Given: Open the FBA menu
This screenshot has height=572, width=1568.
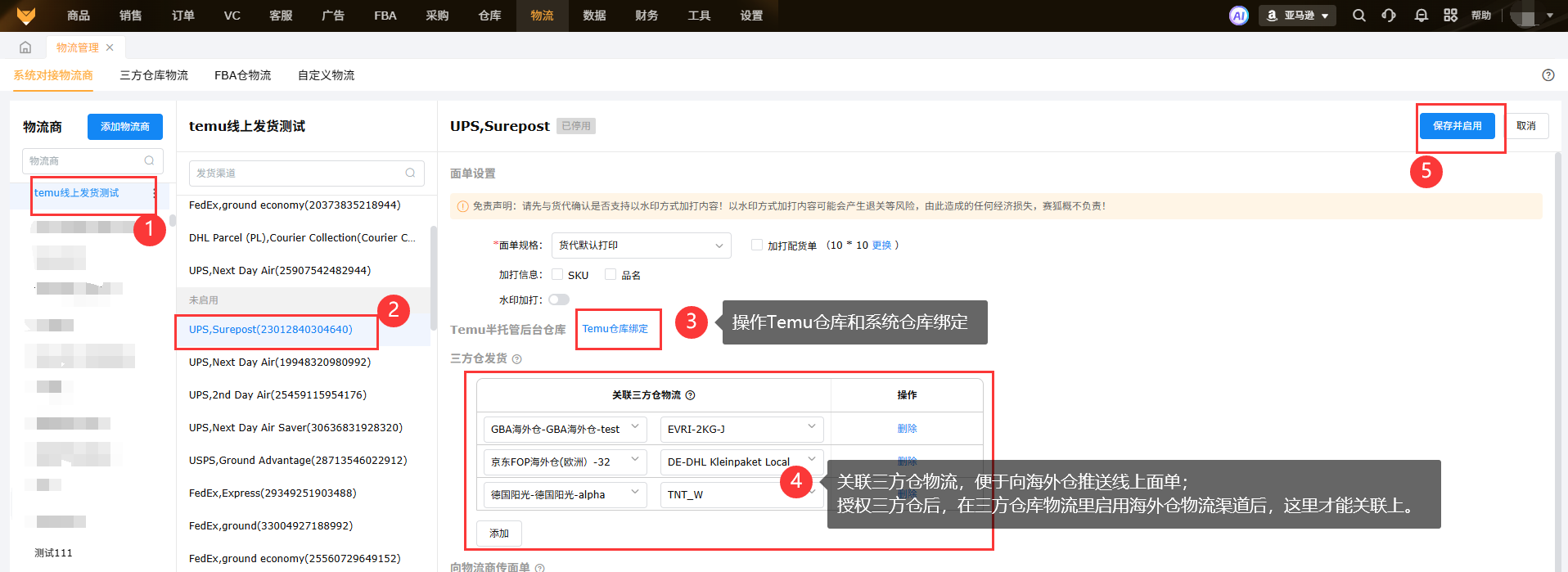Looking at the screenshot, I should pos(385,16).
